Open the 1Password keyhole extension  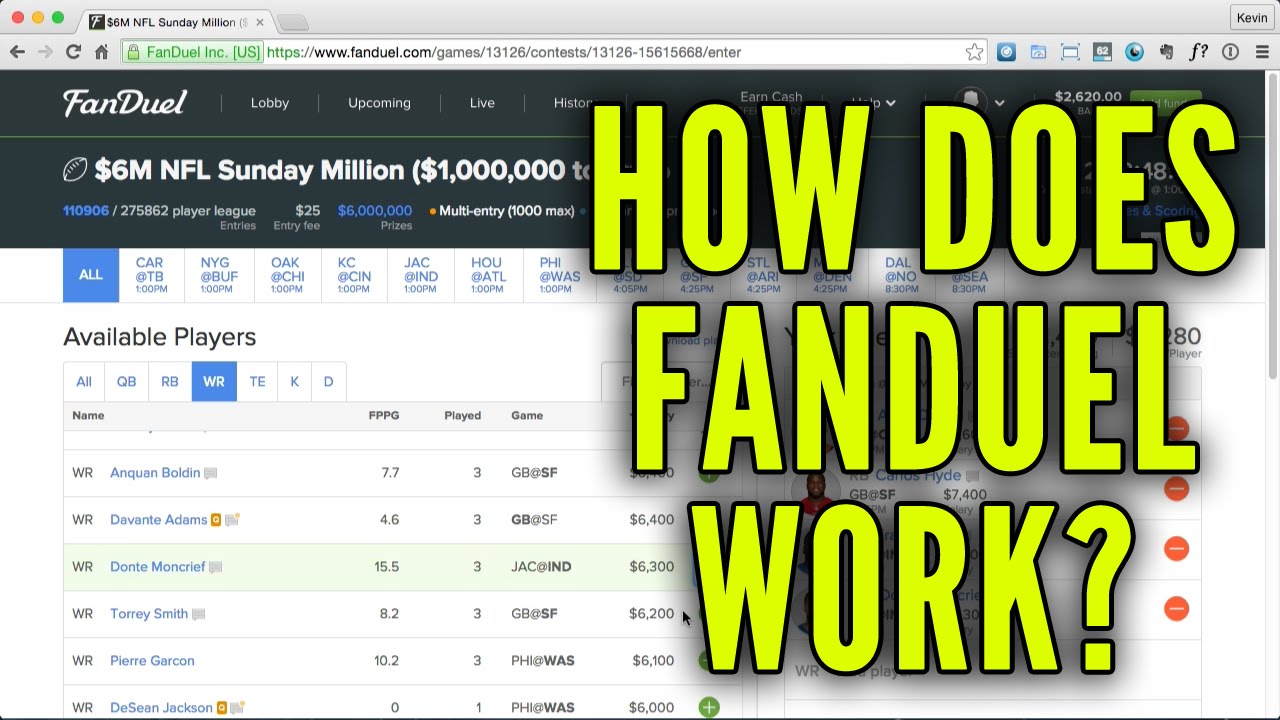click(1231, 52)
